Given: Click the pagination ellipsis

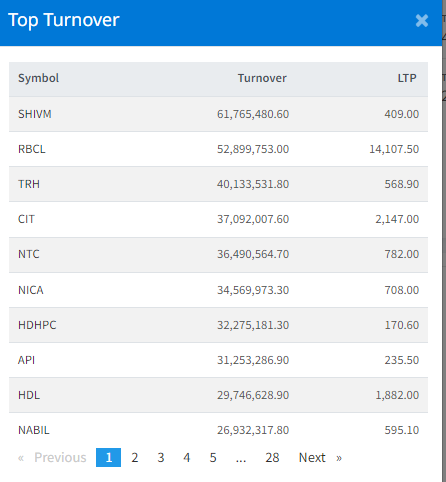Looking at the screenshot, I should [241, 457].
